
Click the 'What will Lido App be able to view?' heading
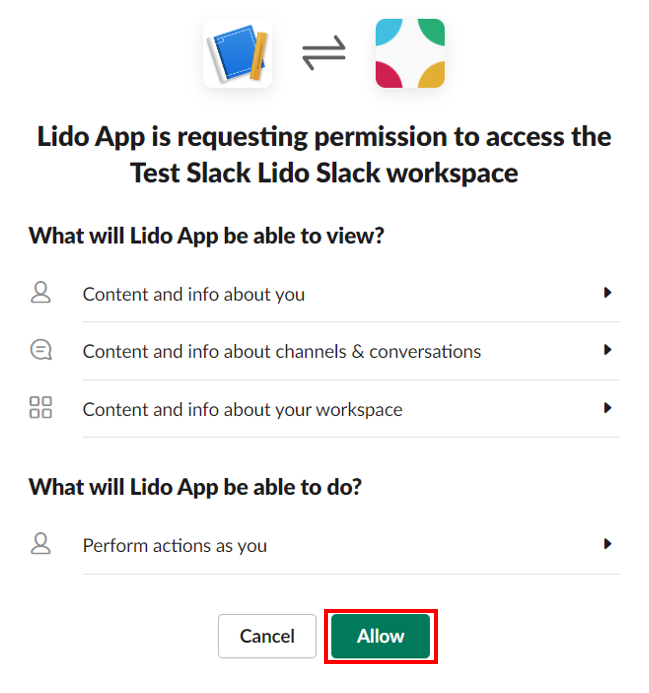[x=206, y=236]
